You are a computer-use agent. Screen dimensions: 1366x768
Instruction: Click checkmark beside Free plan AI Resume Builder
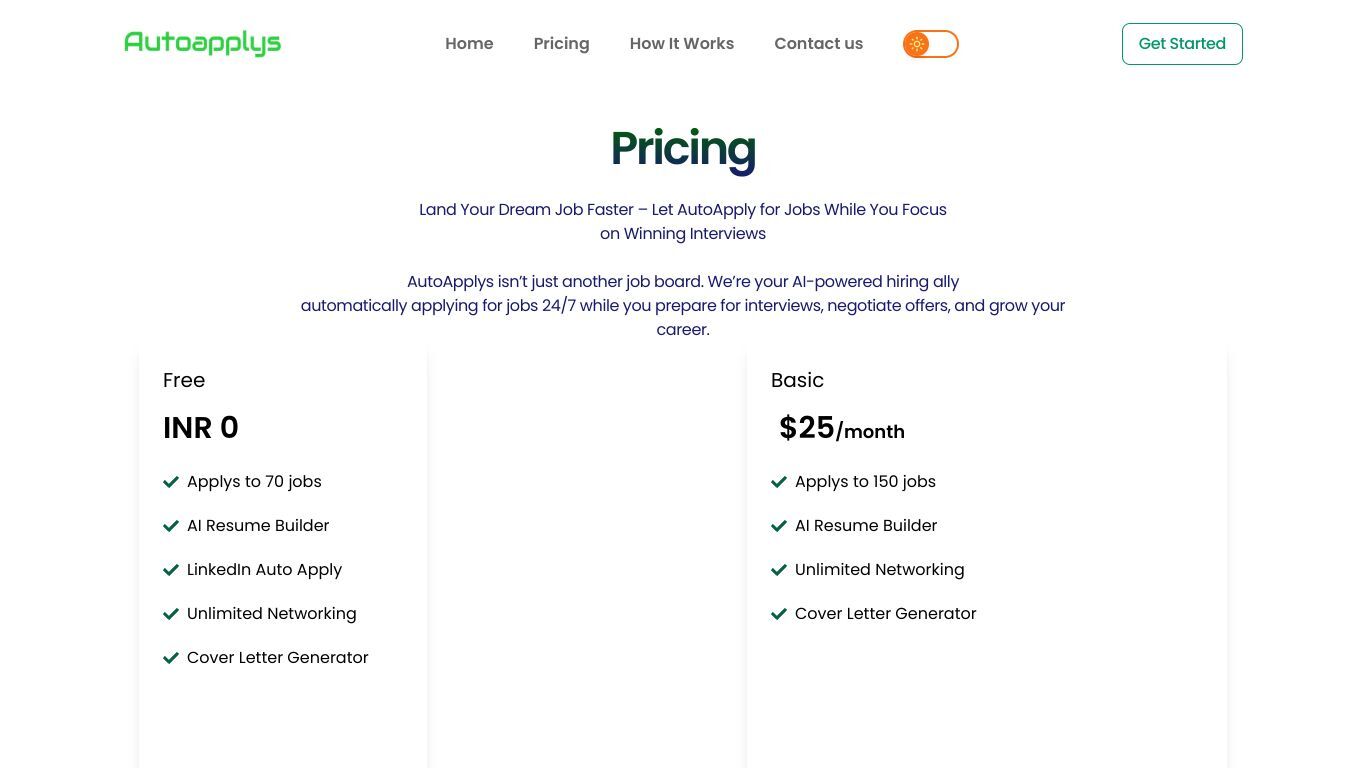point(171,526)
